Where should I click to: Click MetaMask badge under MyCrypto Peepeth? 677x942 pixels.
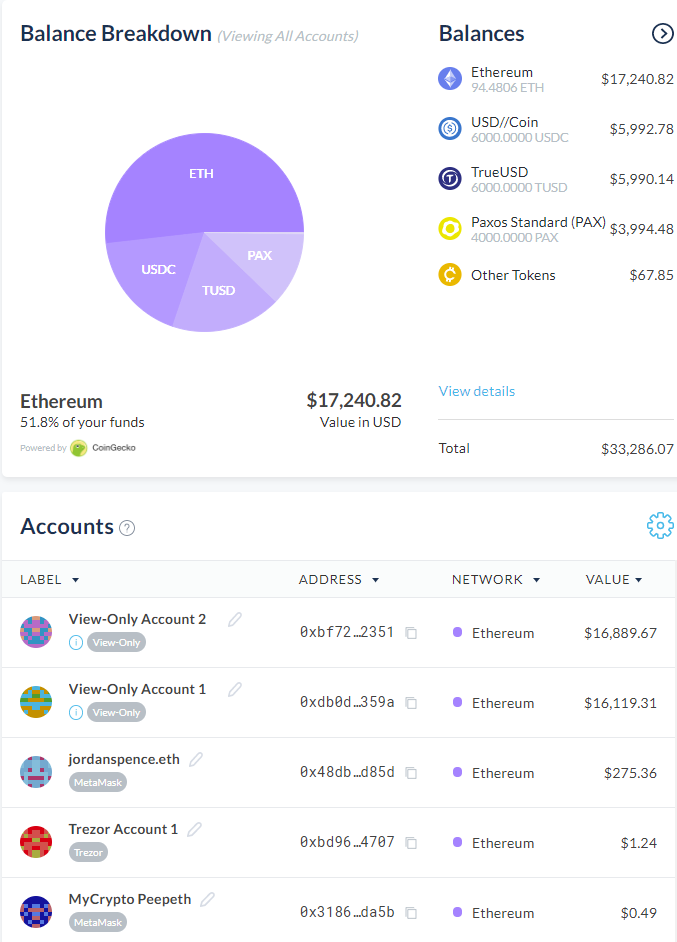(x=98, y=922)
